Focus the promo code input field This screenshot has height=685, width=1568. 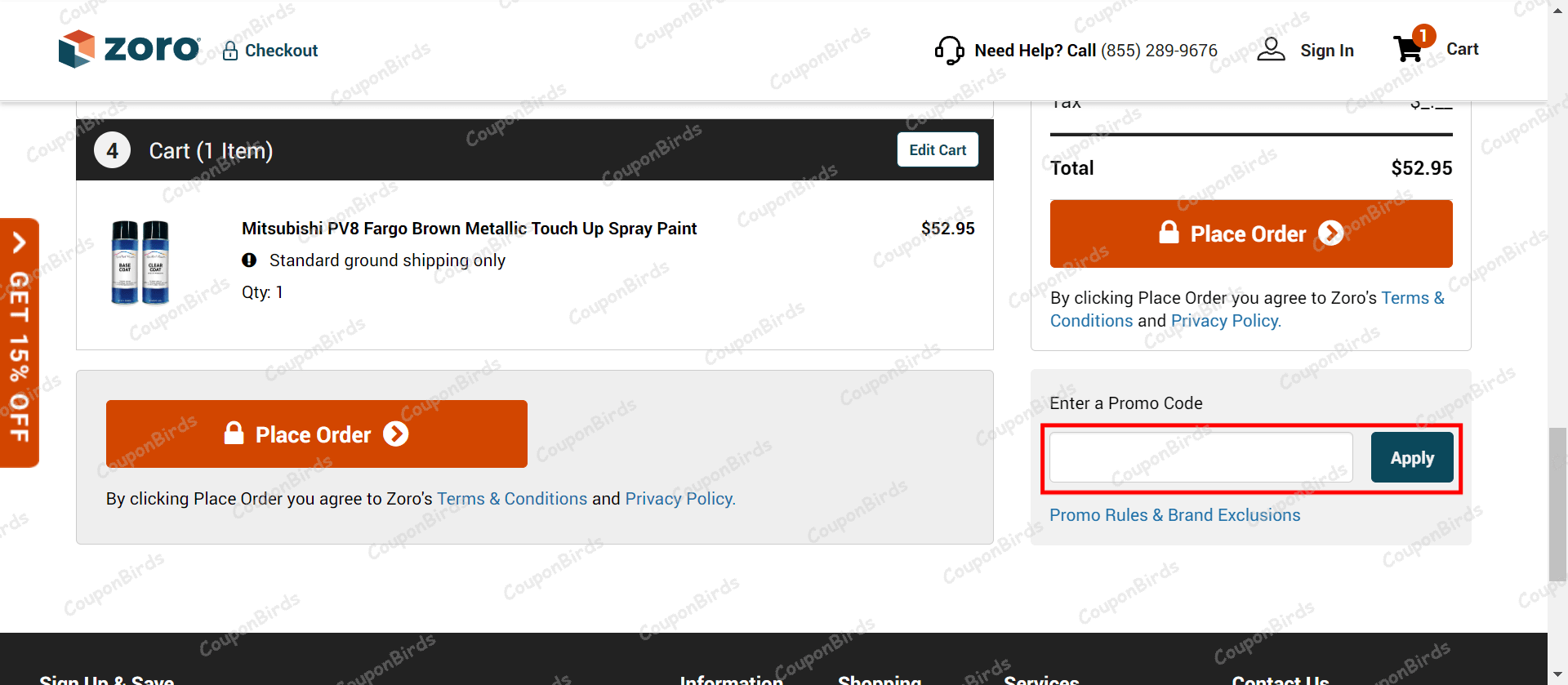point(1200,458)
